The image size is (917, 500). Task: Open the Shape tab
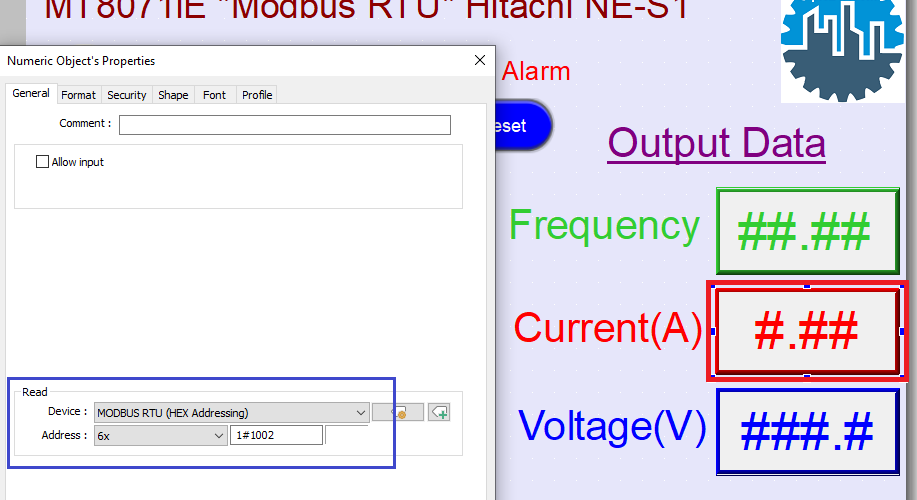coord(173,95)
